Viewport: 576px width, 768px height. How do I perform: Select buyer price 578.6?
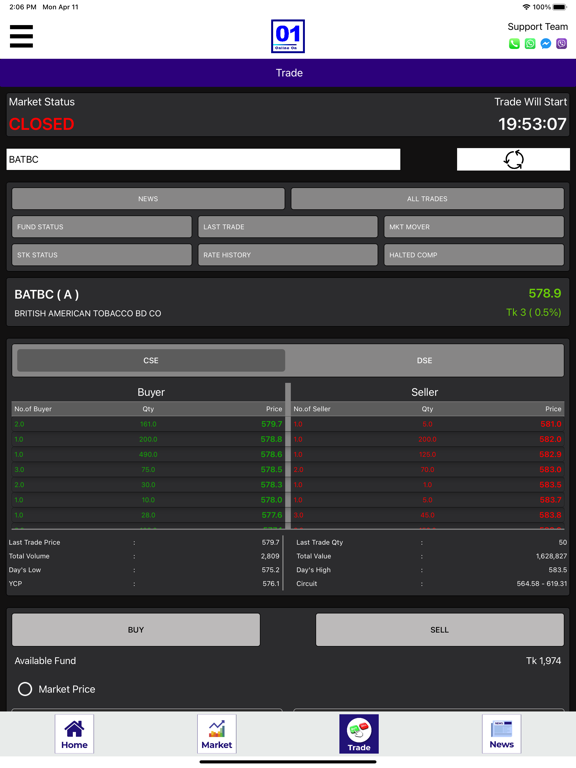pyautogui.click(x=272, y=455)
